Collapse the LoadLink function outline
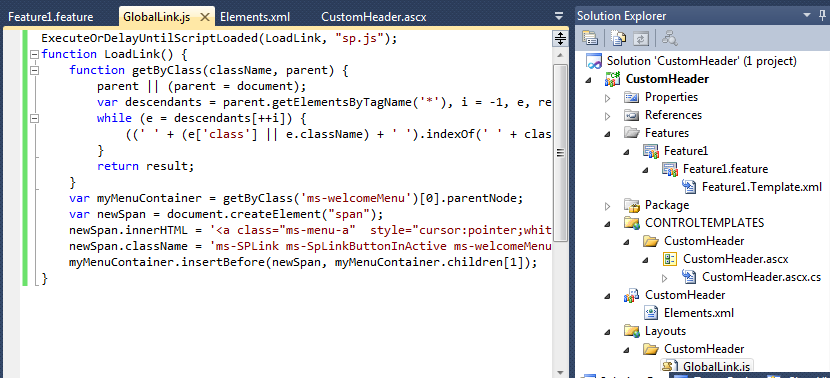Viewport: 830px width, 378px height. (x=34, y=54)
